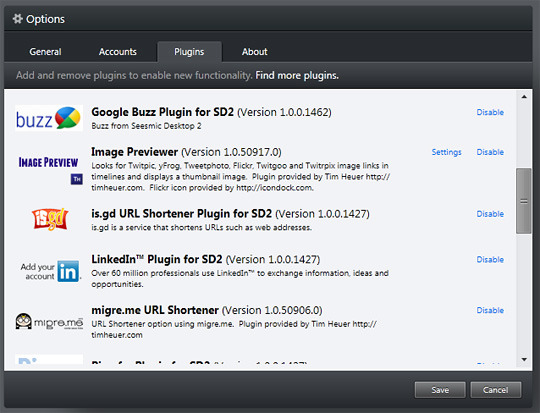The width and height of the screenshot is (540, 413).
Task: Disable the migre.me URL Shortener
Action: pos(490,310)
